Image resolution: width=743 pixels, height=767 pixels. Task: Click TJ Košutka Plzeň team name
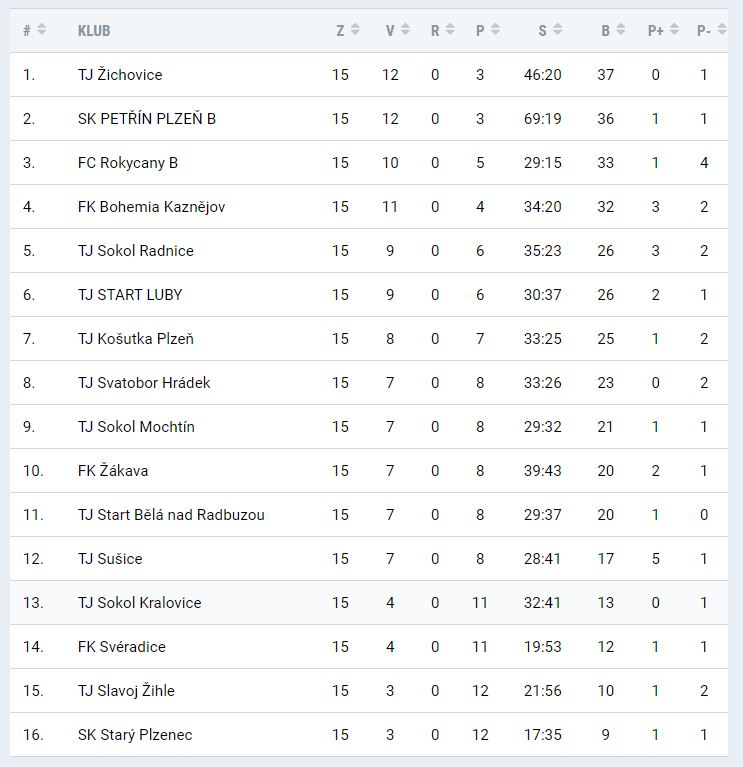pyautogui.click(x=136, y=339)
